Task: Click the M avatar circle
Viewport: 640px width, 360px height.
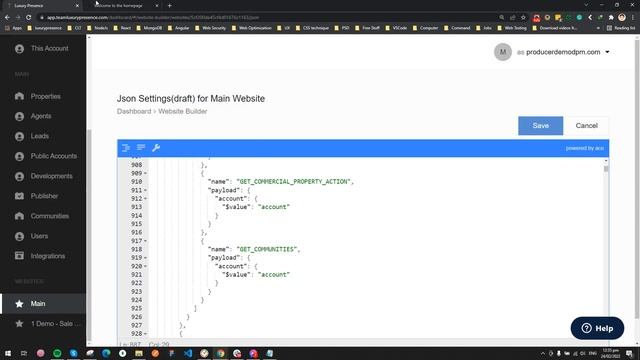Action: 502,52
